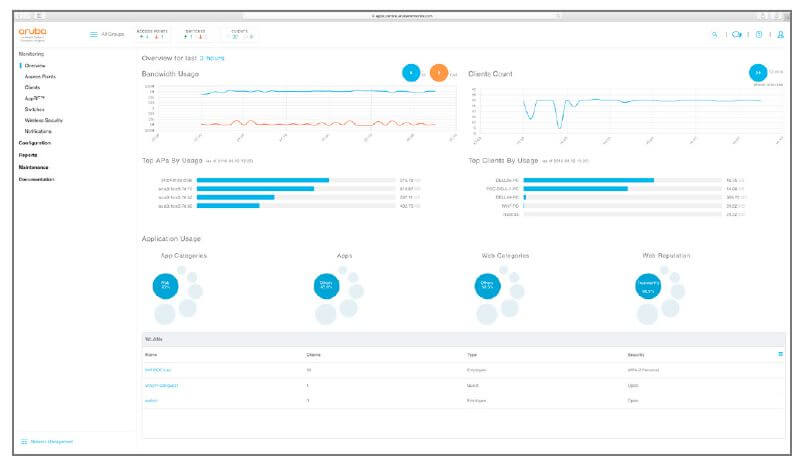
Task: Click the aruba logo
Action: tap(32, 33)
